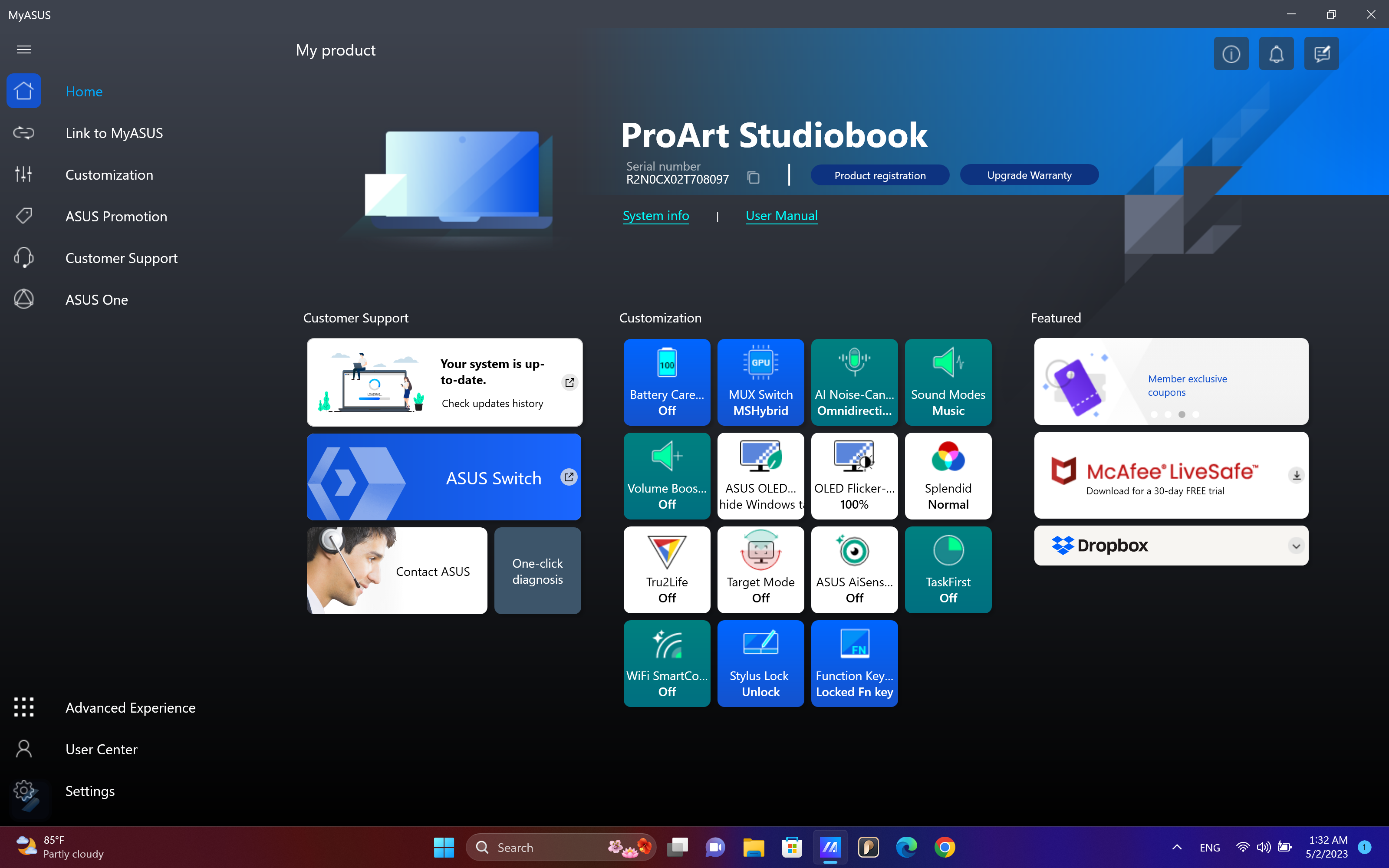
Task: Open the information icon at top right
Action: (1231, 54)
